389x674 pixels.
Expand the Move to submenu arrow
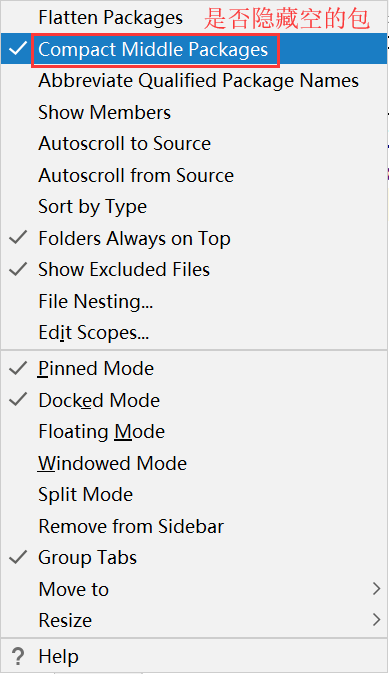click(377, 588)
